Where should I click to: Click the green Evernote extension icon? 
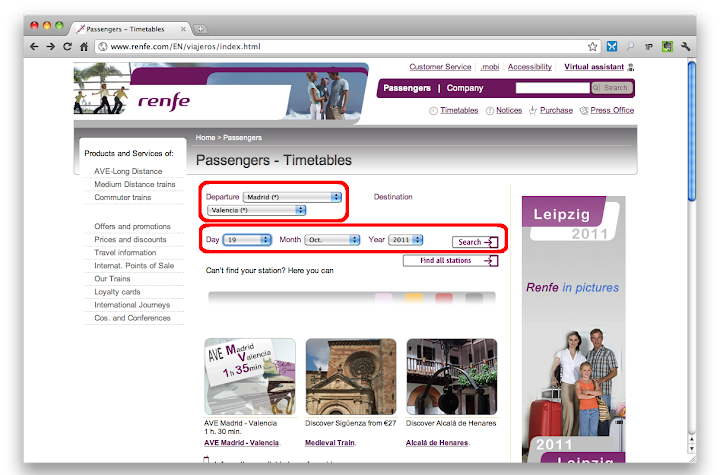tap(667, 46)
